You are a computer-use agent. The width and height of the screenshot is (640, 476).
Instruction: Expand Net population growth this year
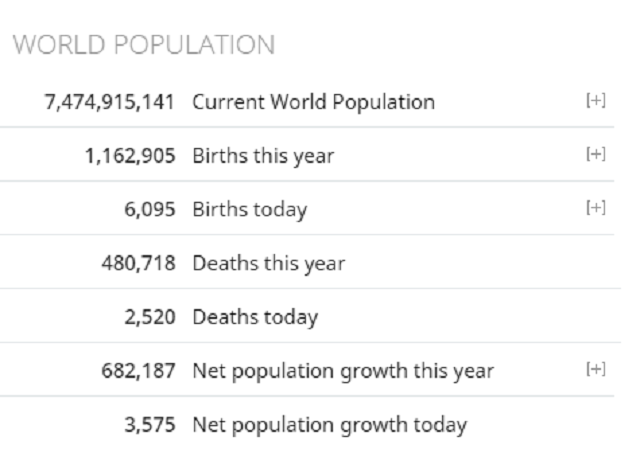click(x=597, y=371)
